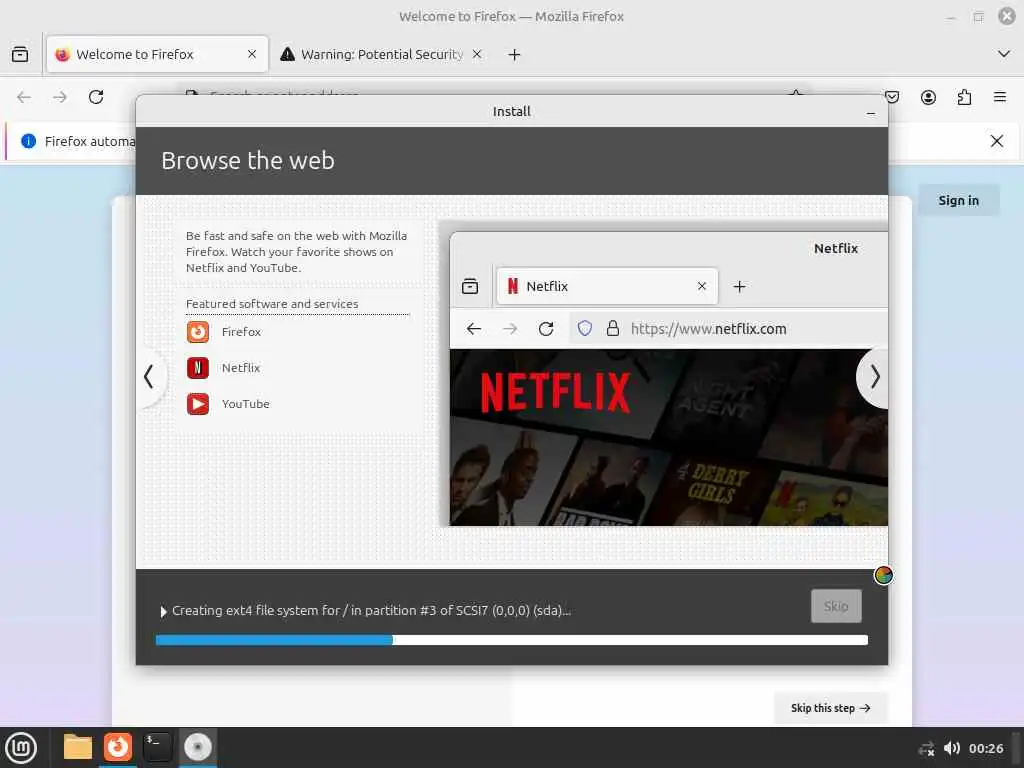Open the Linux Mint start menu
The width and height of the screenshot is (1024, 768).
(x=21, y=748)
